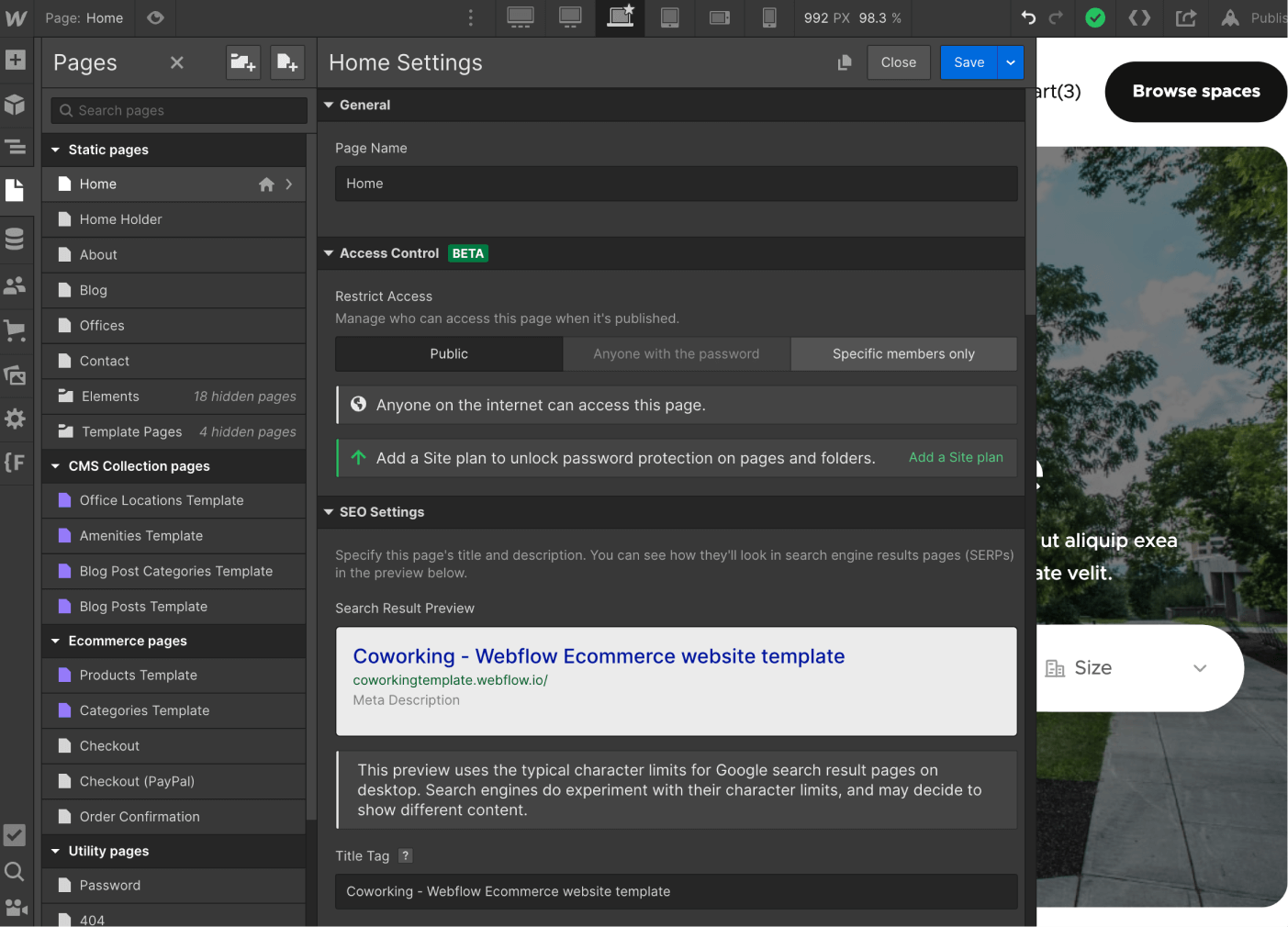Select the mobile portrait breakpoint
The width and height of the screenshot is (1288, 927).
point(769,17)
